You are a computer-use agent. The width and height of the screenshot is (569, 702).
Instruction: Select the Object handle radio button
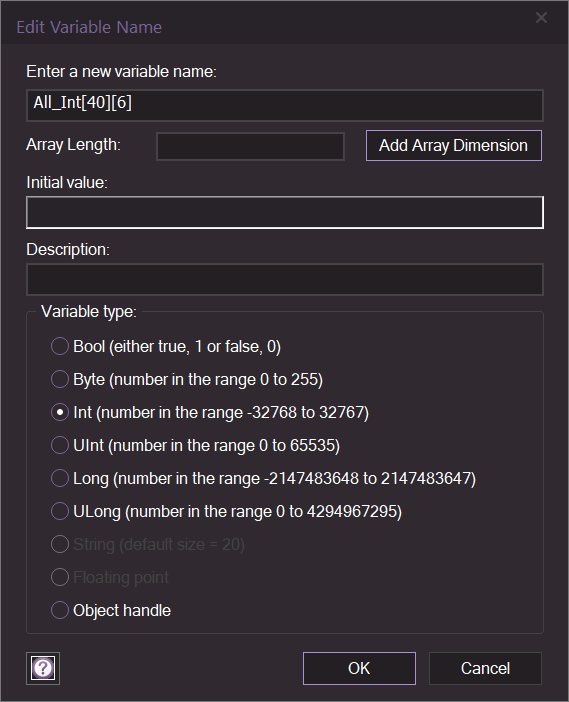pyautogui.click(x=60, y=610)
